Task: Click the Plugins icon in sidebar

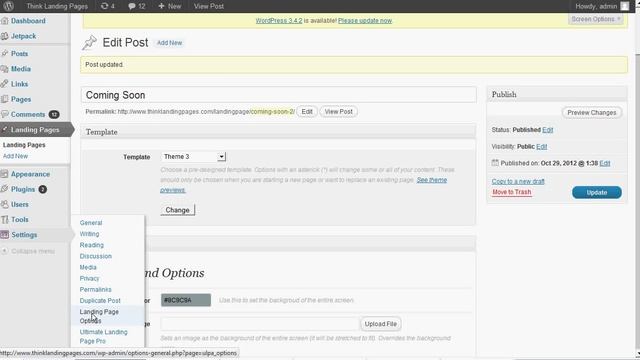Action: point(5,189)
